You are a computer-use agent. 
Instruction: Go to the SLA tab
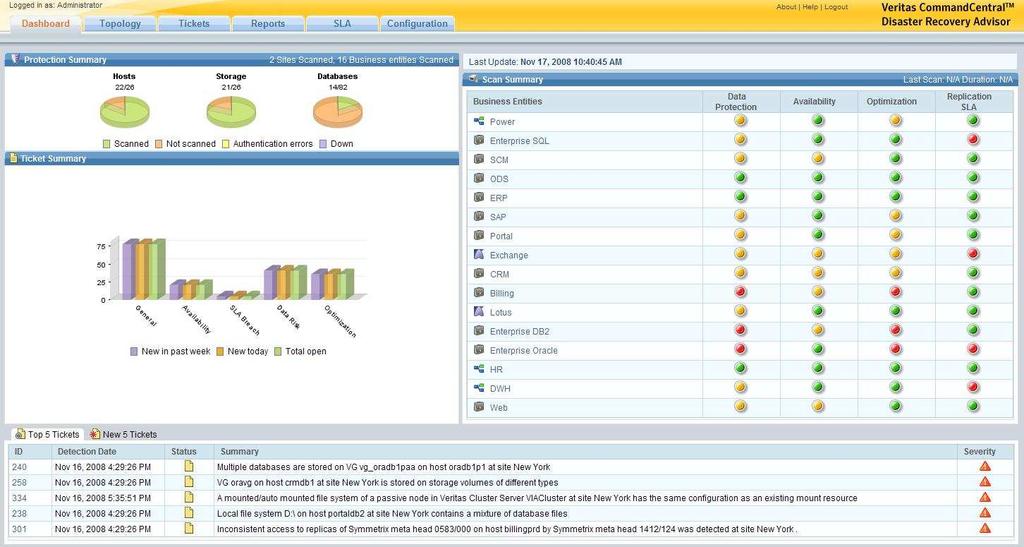[342, 23]
